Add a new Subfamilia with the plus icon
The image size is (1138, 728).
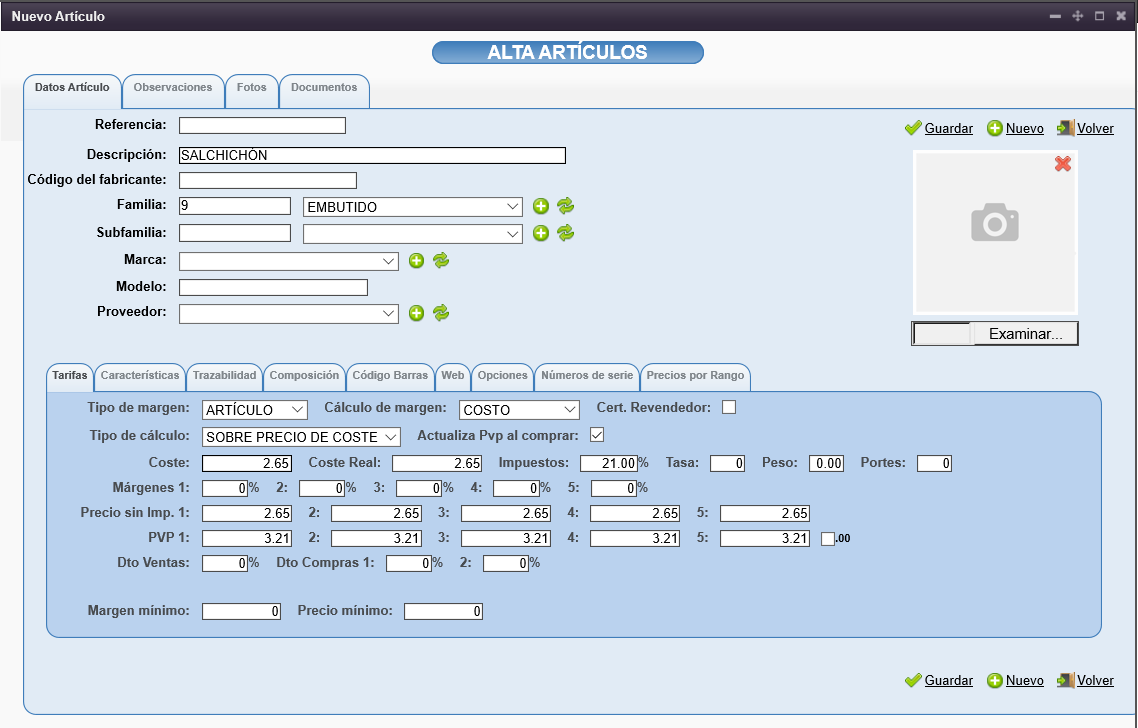541,233
